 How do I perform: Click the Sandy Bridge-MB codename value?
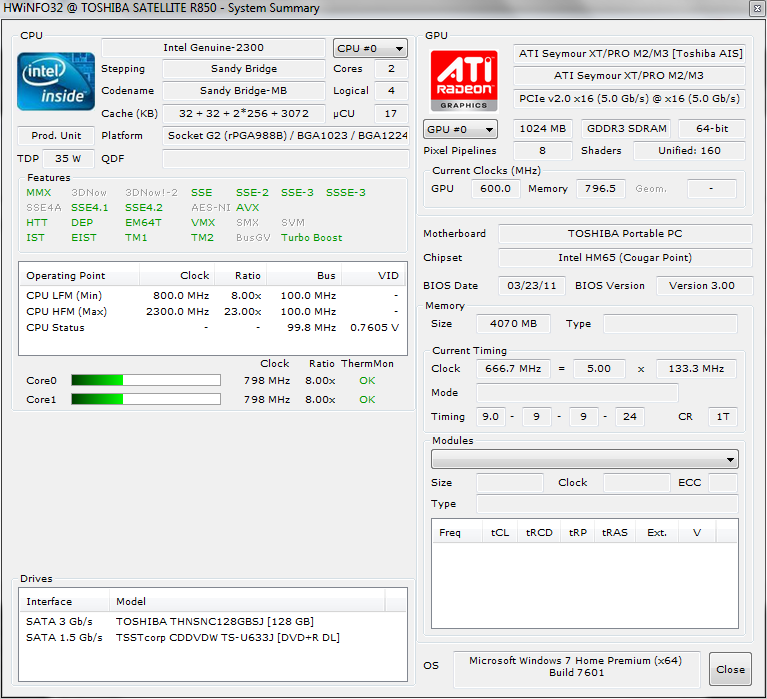coord(244,90)
